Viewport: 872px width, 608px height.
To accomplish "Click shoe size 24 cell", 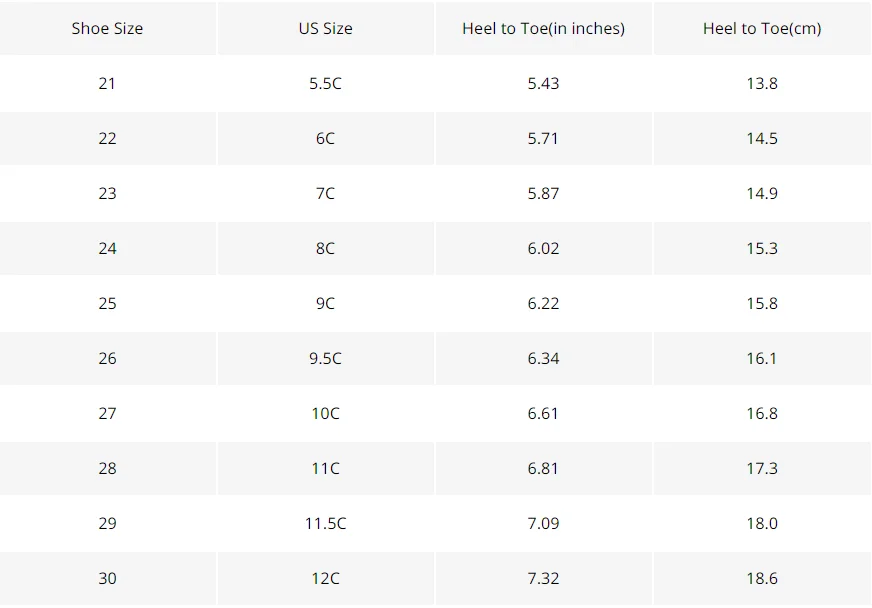I will click(x=107, y=248).
